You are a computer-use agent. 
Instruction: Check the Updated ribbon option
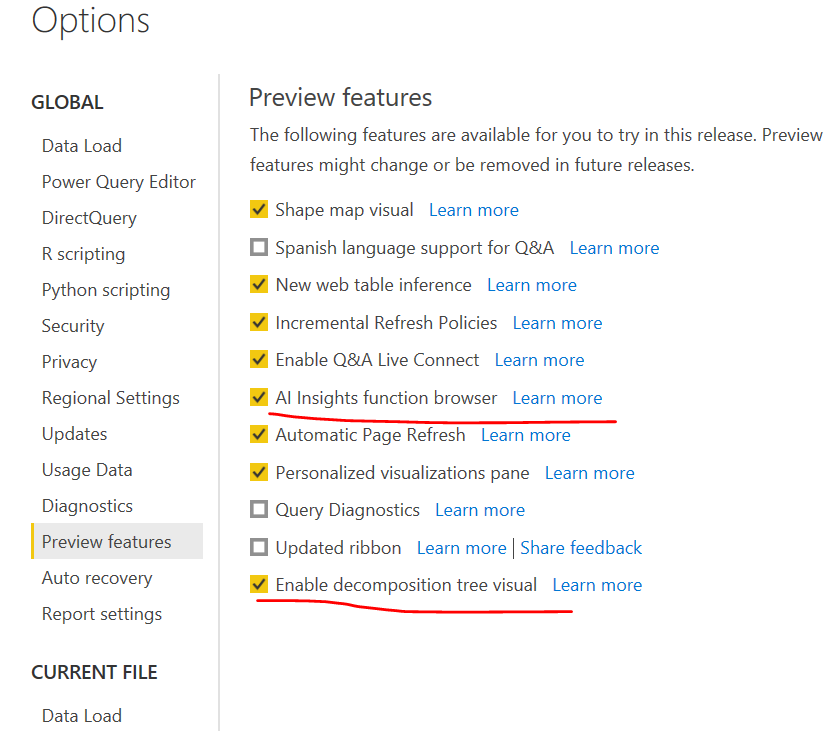[259, 548]
